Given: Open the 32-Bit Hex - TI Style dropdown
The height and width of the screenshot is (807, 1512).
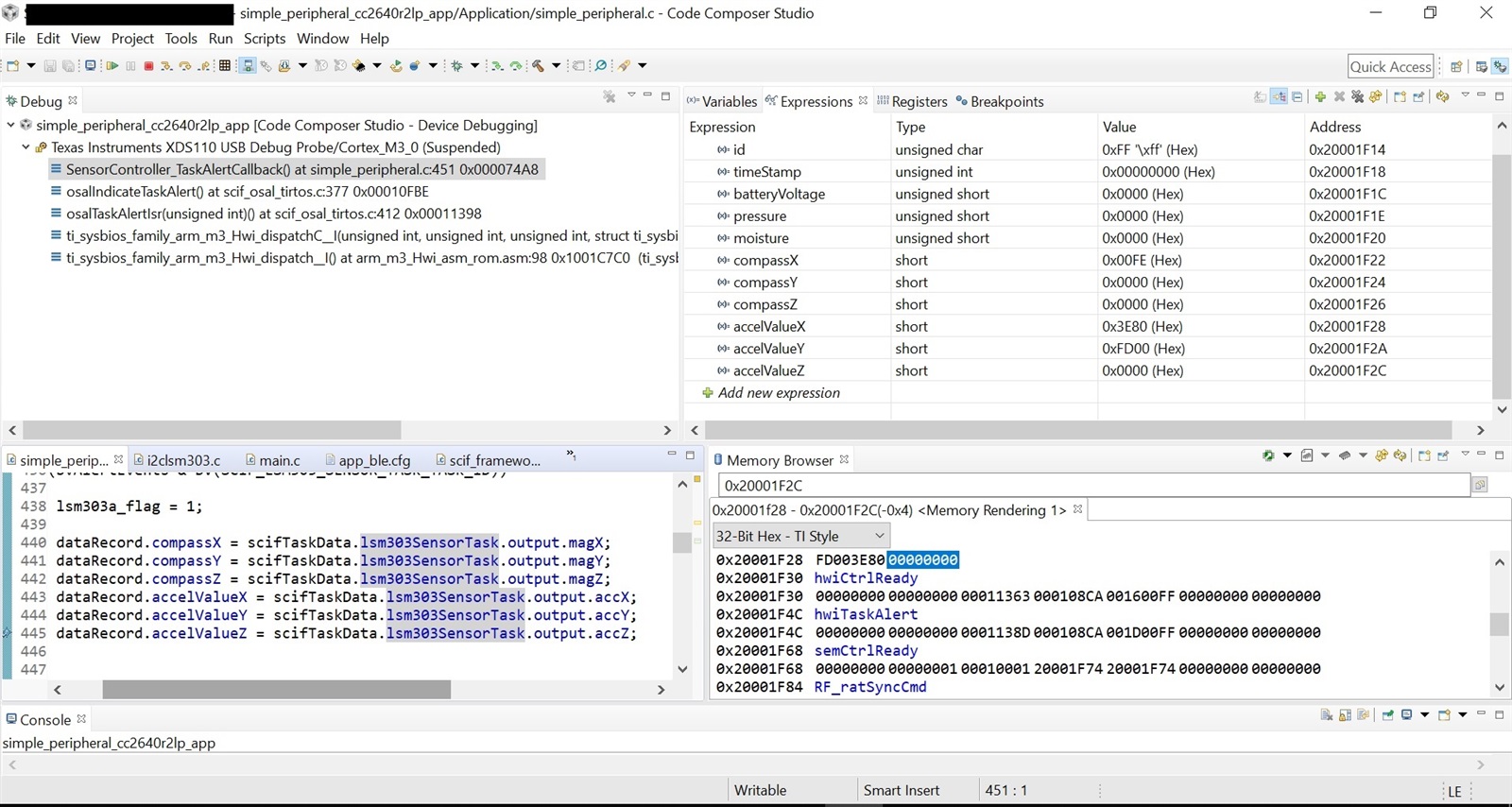Looking at the screenshot, I should tap(799, 536).
